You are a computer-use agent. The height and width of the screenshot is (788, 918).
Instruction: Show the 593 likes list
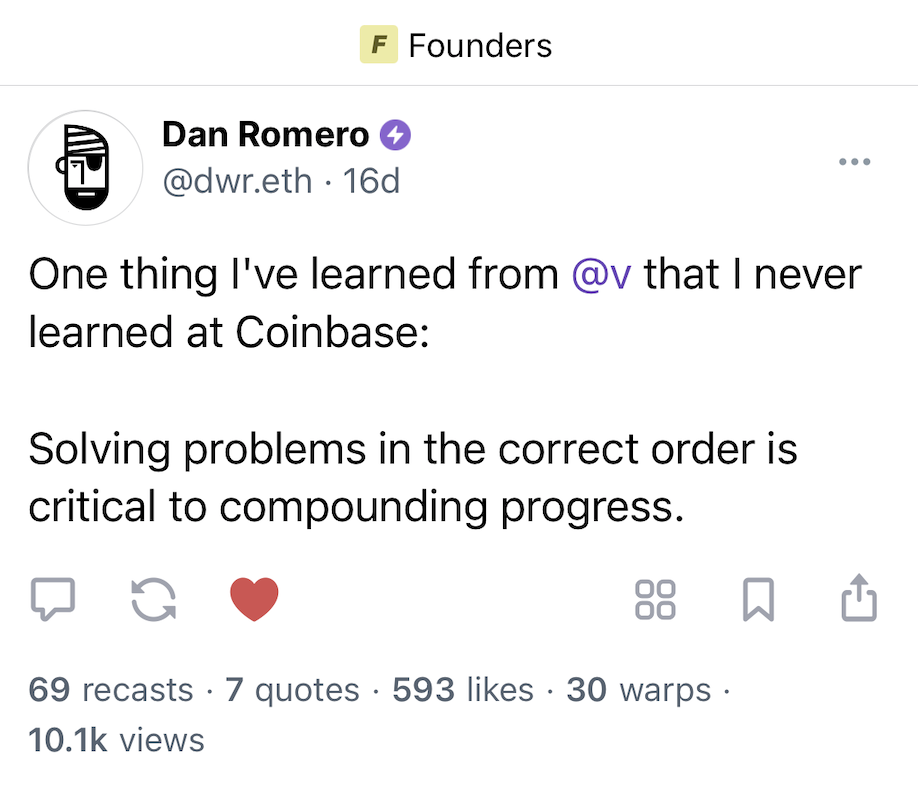coord(463,689)
